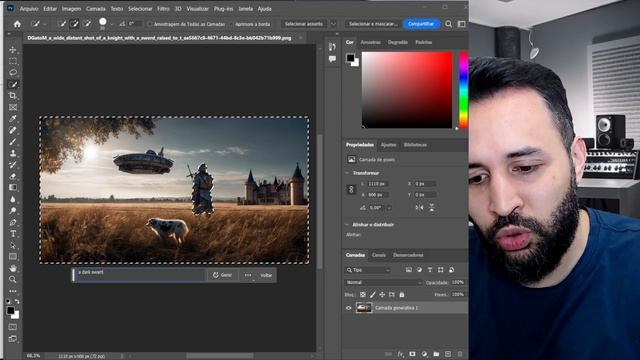Select the Zoom tool
Image resolution: width=640 pixels, height=360 pixels.
pos(13,280)
